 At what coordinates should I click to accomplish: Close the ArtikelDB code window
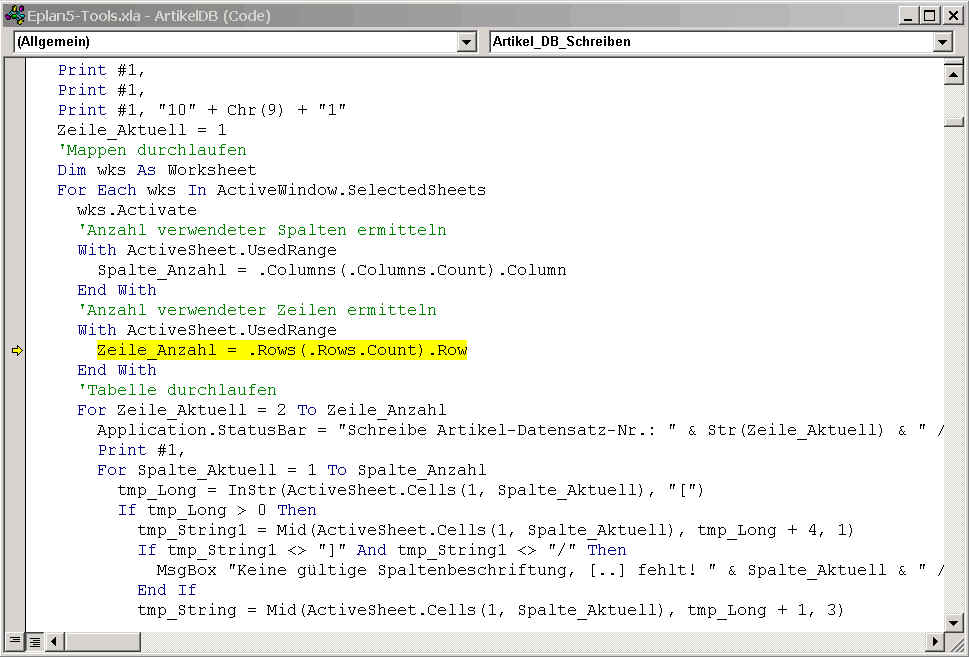tap(953, 15)
